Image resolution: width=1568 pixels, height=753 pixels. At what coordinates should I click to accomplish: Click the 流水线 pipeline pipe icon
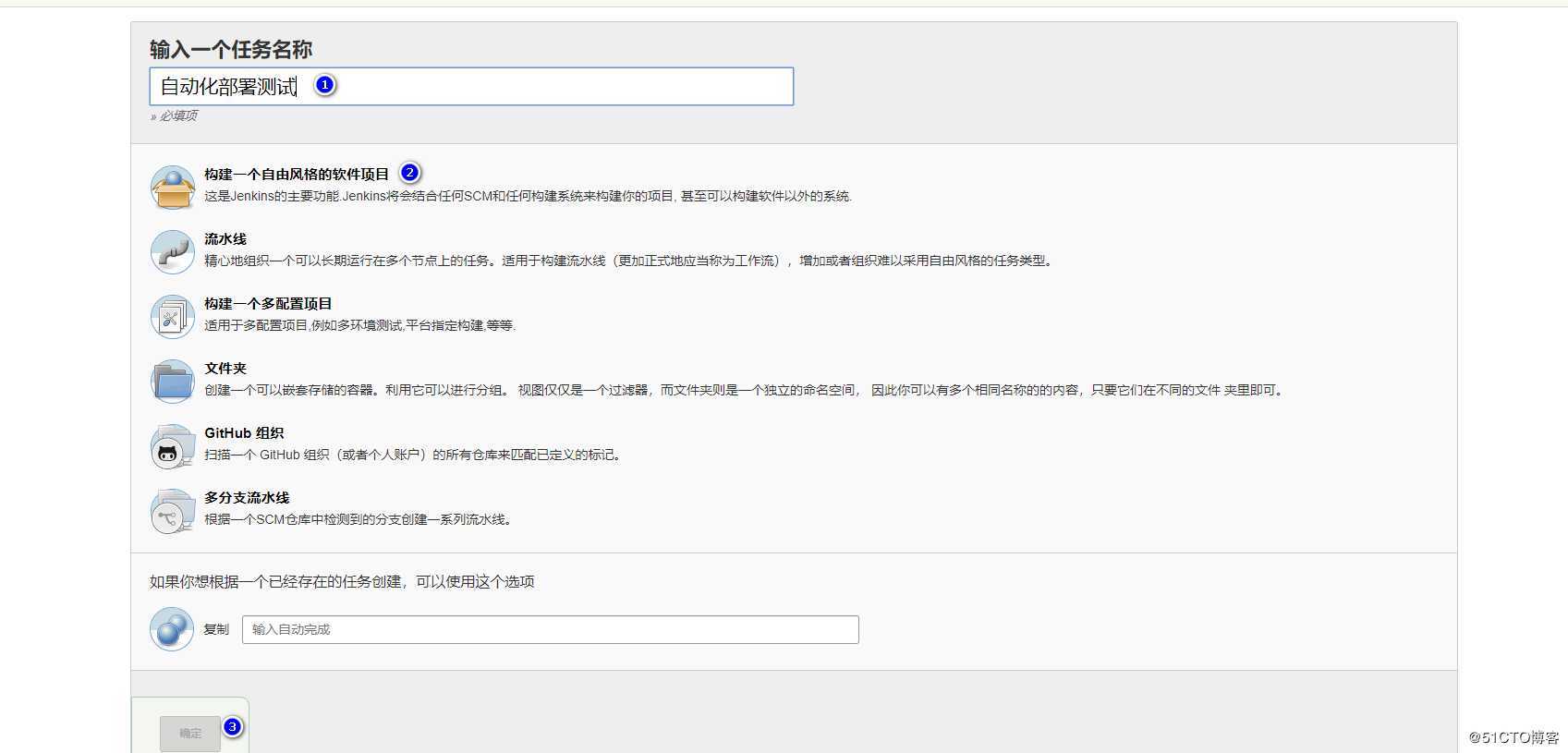173,252
